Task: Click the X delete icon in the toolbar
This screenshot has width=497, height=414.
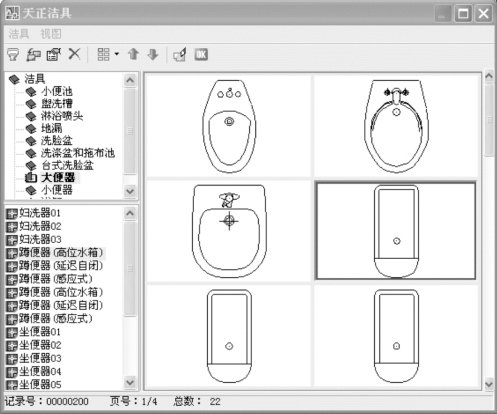Action: point(74,54)
